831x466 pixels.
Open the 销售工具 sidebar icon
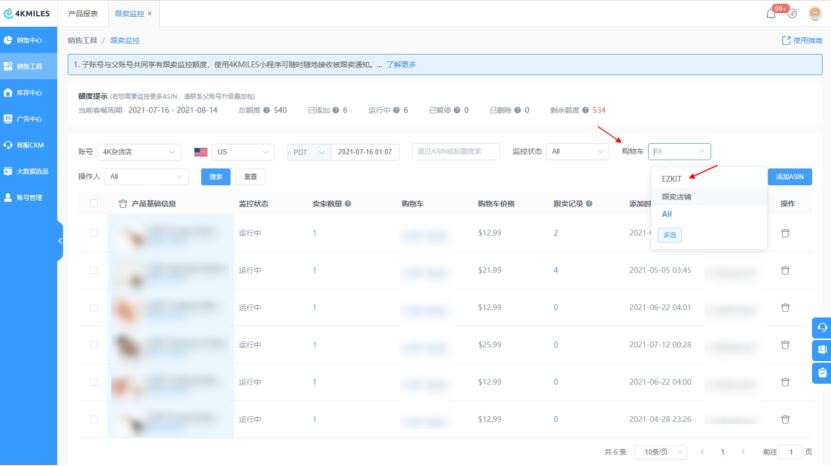point(8,66)
